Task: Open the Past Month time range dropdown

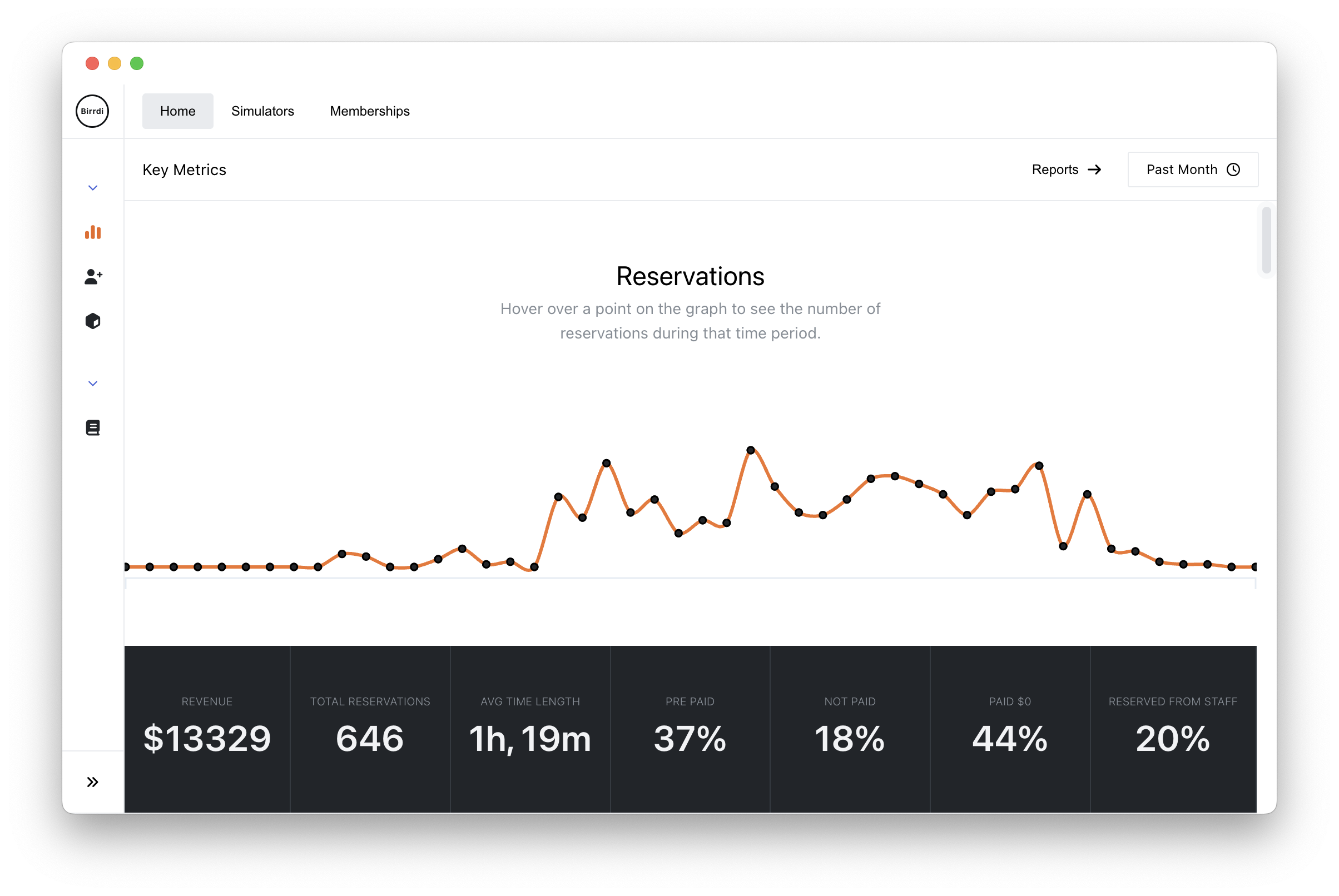Action: click(1192, 170)
